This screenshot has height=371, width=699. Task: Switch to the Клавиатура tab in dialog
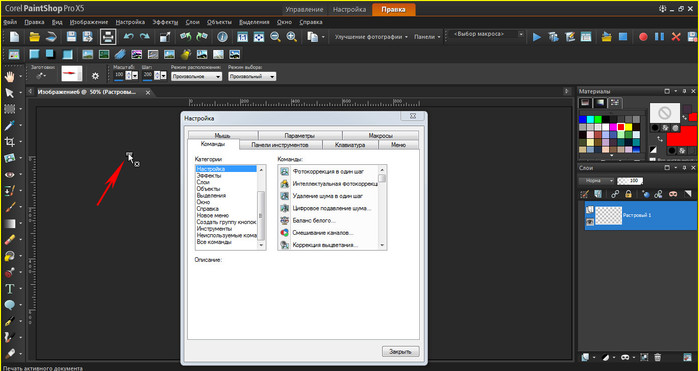pos(350,145)
